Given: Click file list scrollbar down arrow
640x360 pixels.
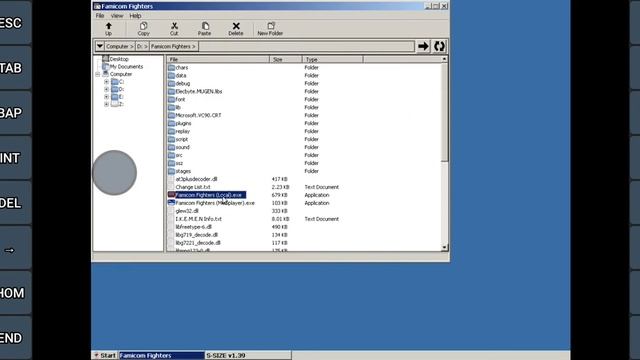Looking at the screenshot, I should coord(444,247).
